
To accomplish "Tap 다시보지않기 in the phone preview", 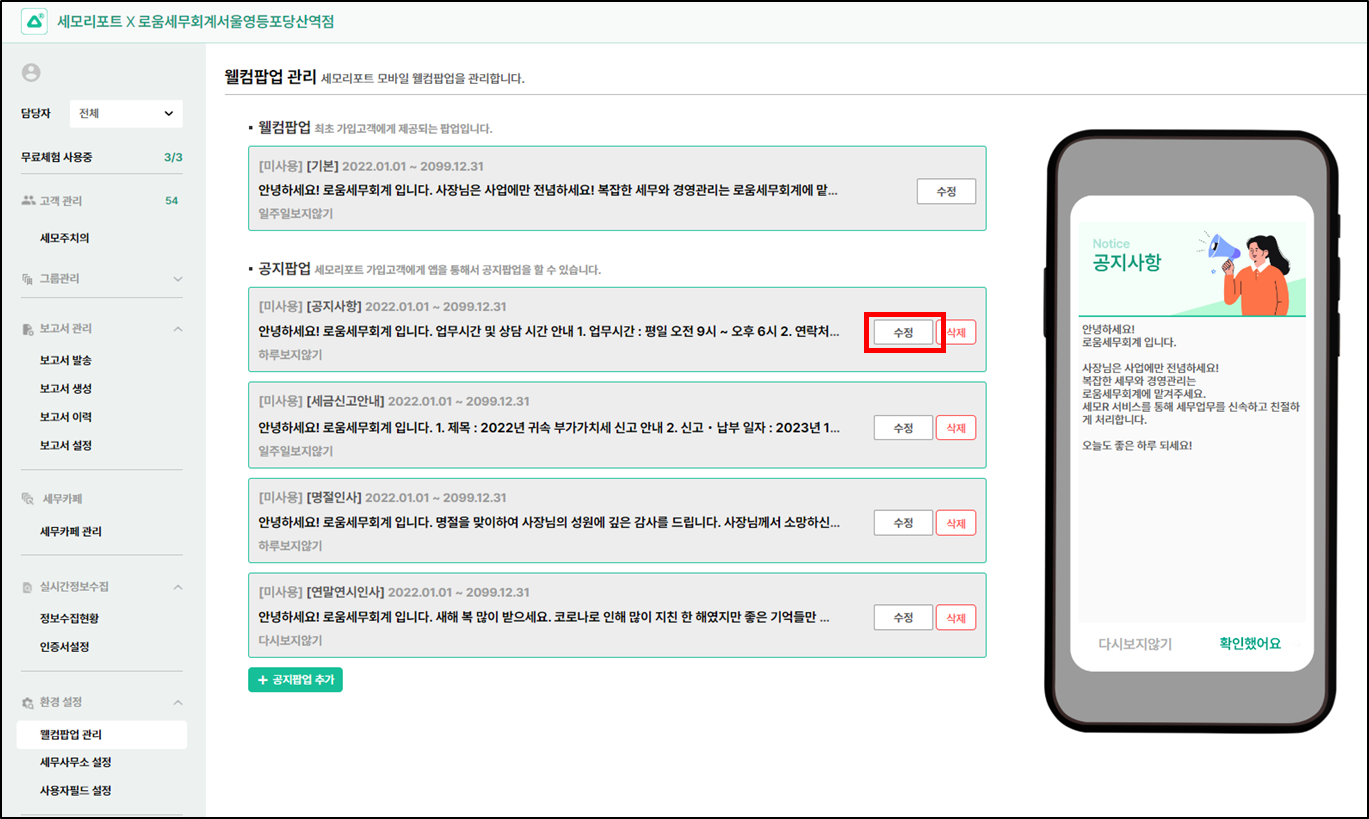I will [x=1135, y=644].
